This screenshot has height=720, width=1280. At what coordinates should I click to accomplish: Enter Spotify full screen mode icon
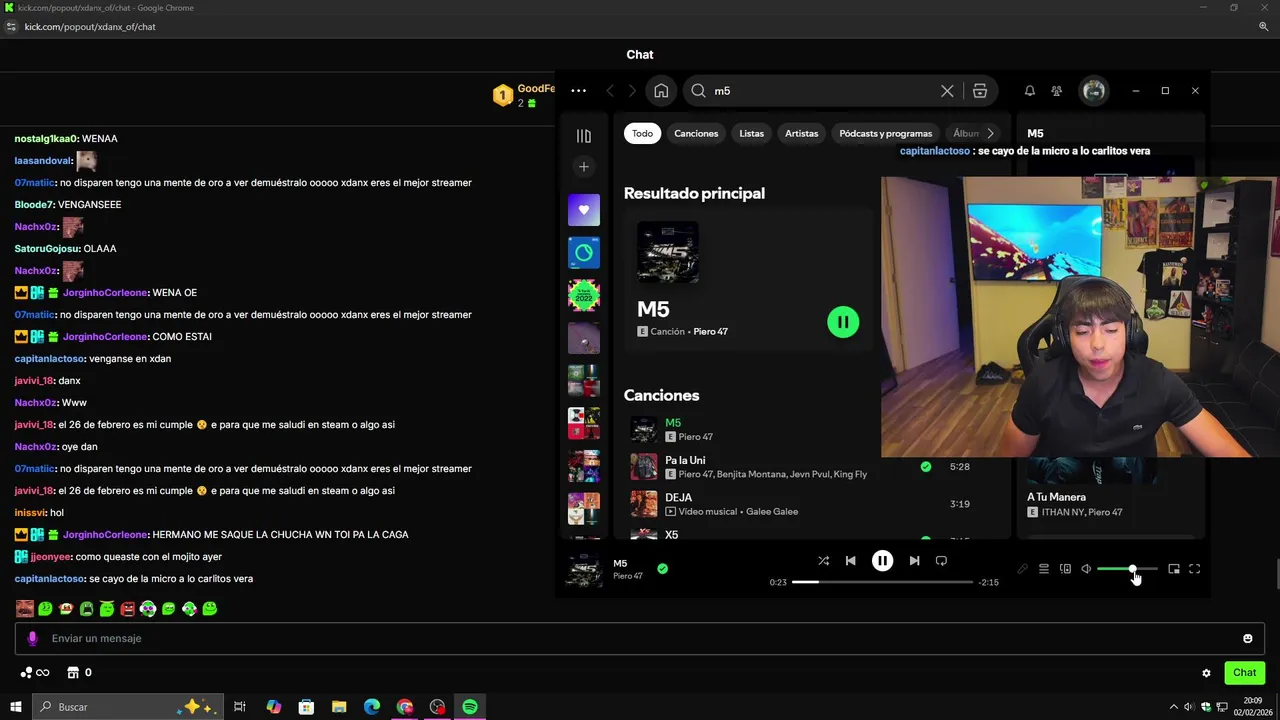[x=1194, y=569]
